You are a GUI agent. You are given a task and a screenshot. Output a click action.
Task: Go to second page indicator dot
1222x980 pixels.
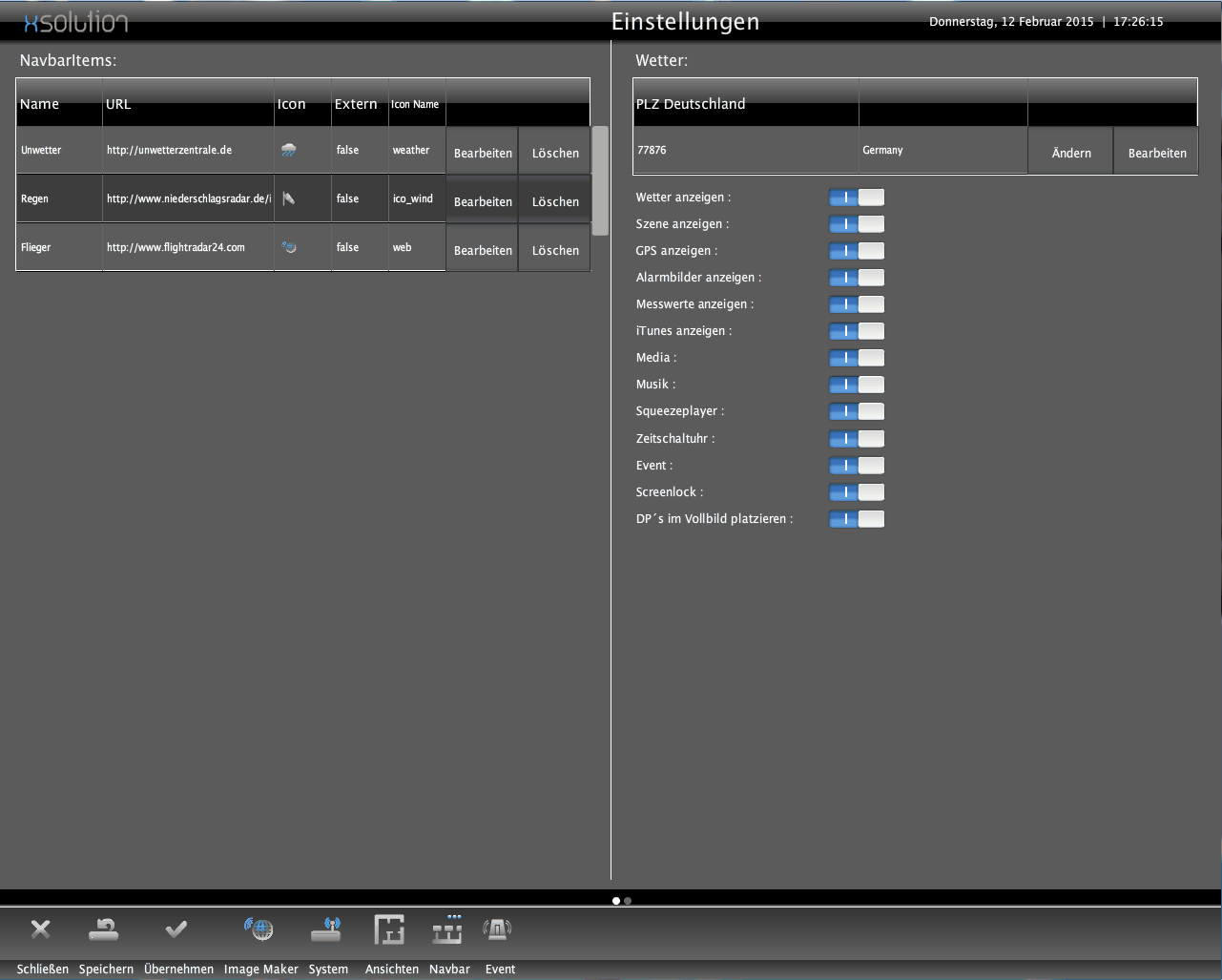point(628,901)
